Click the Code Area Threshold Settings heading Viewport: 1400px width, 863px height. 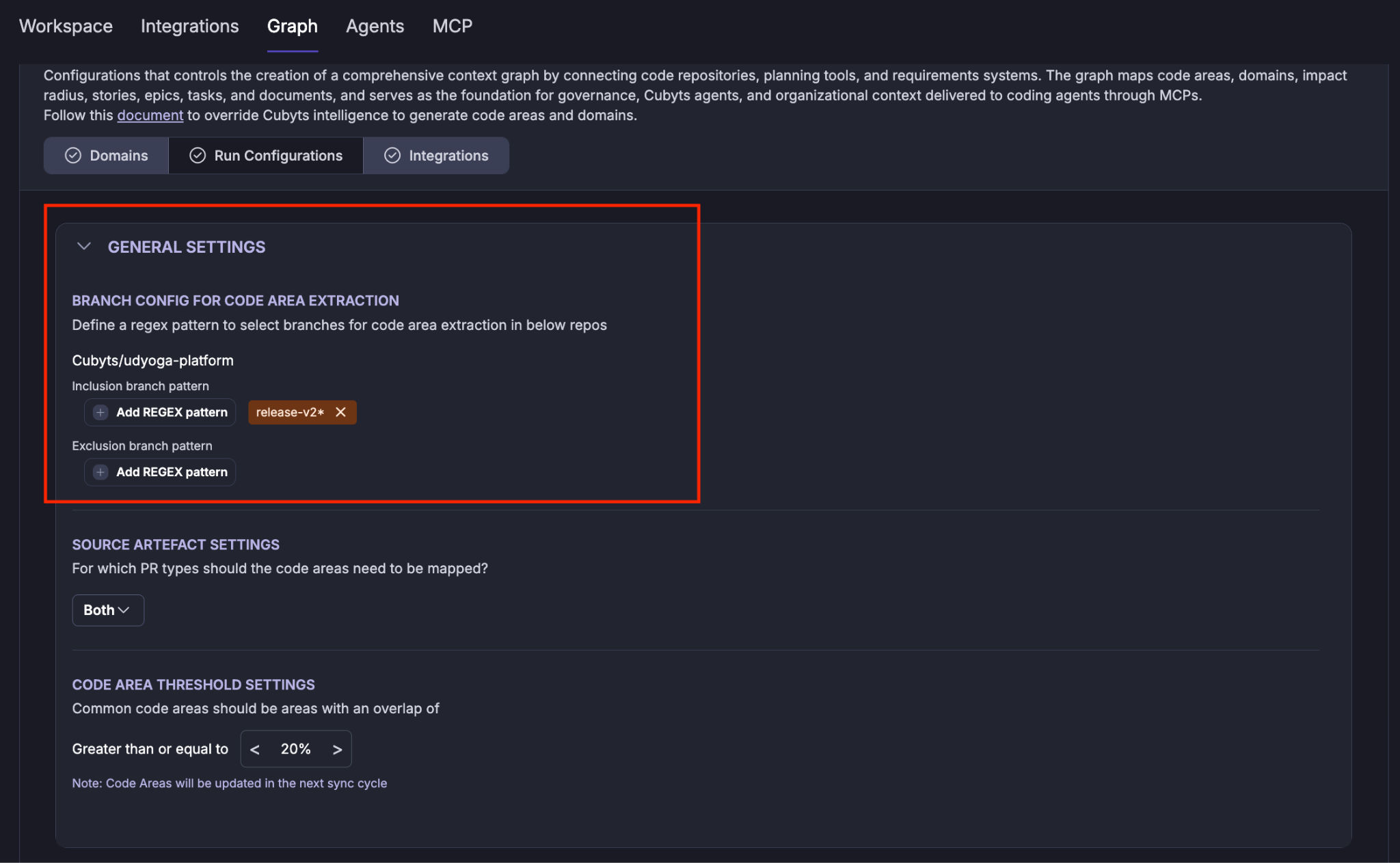point(193,685)
